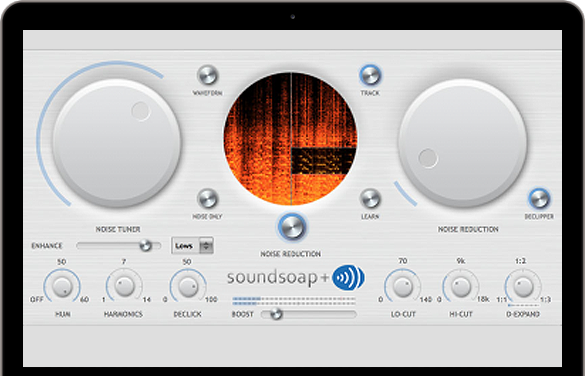Screen dimensions: 585x376
Task: Toggle the Declipper button
Action: coord(539,199)
